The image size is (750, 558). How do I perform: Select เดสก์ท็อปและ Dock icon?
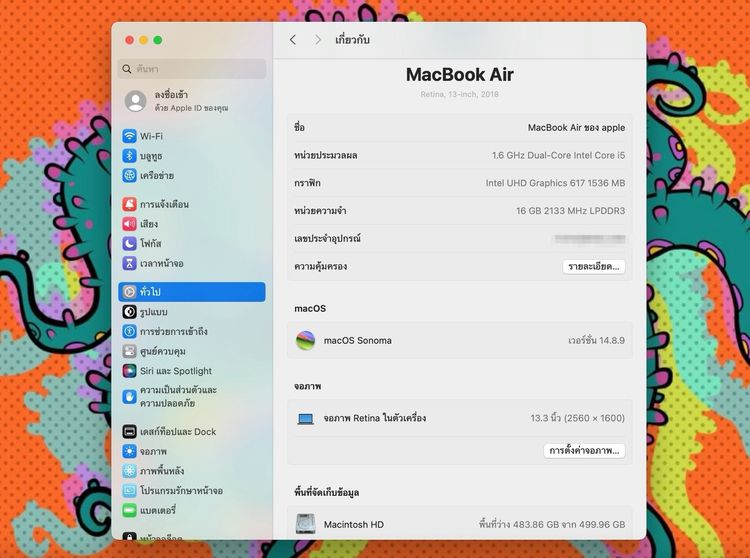click(129, 431)
